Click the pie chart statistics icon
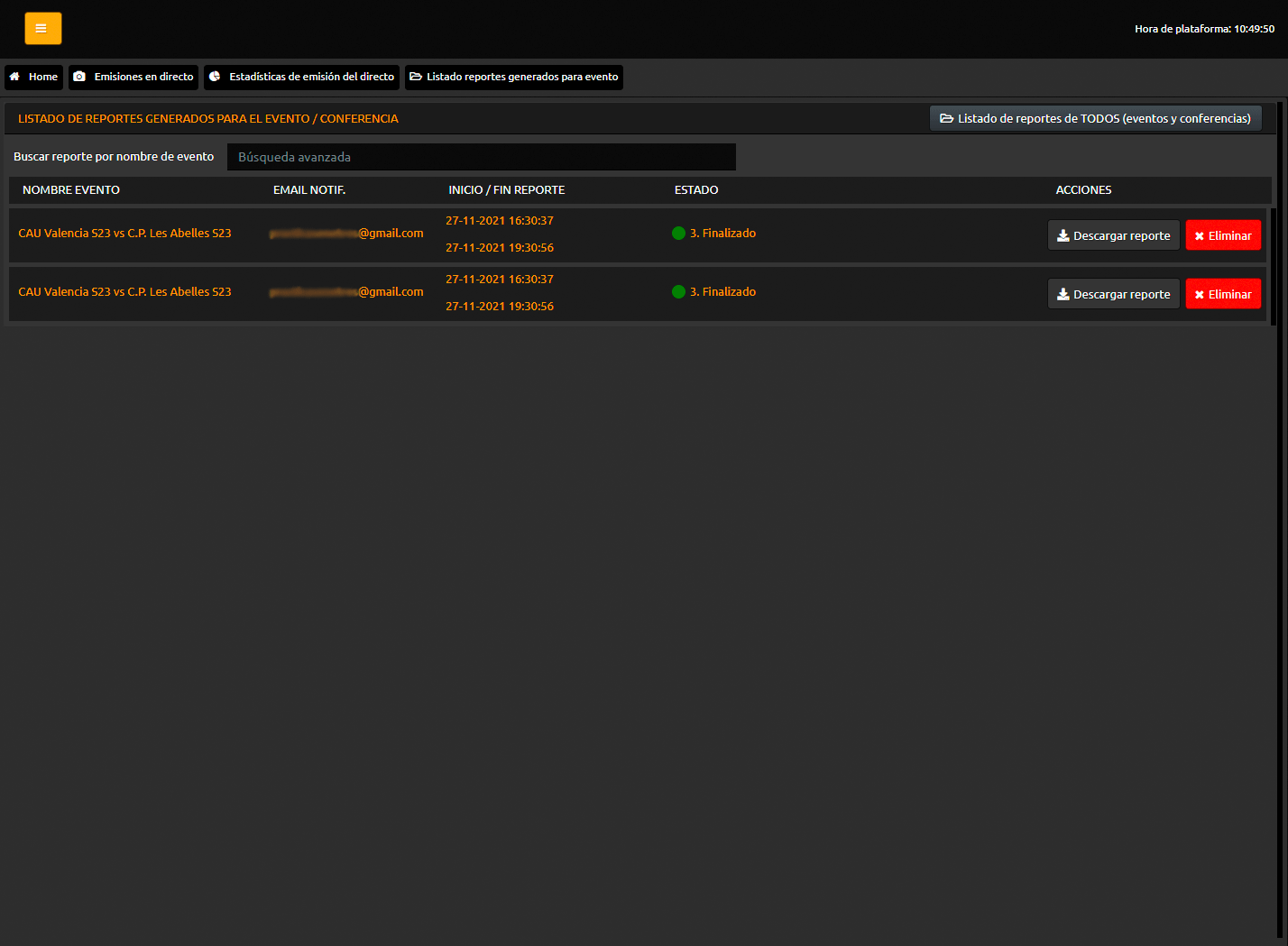The image size is (1288, 946). click(x=215, y=77)
